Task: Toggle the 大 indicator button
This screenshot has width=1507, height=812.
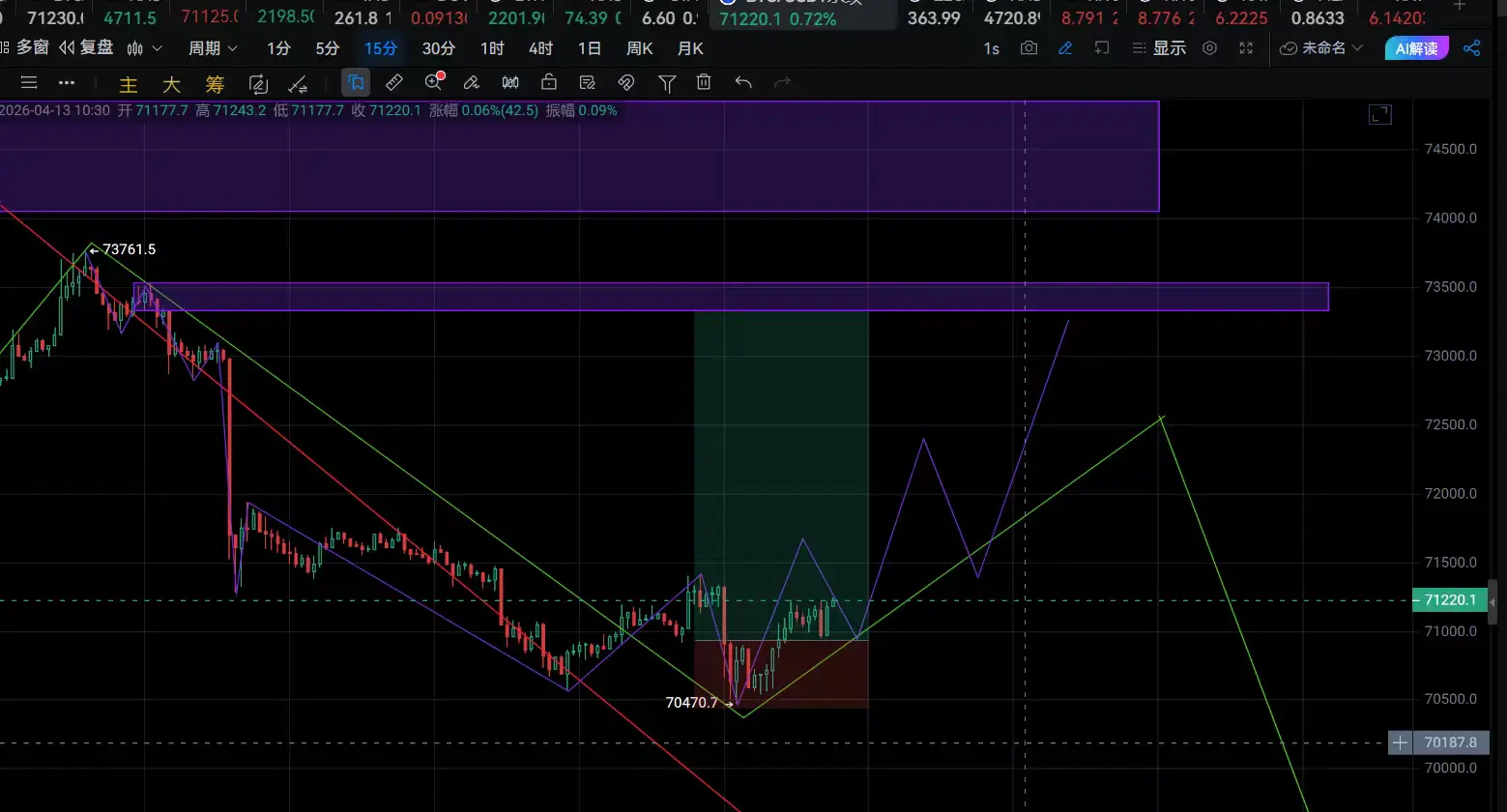Action: 171,84
